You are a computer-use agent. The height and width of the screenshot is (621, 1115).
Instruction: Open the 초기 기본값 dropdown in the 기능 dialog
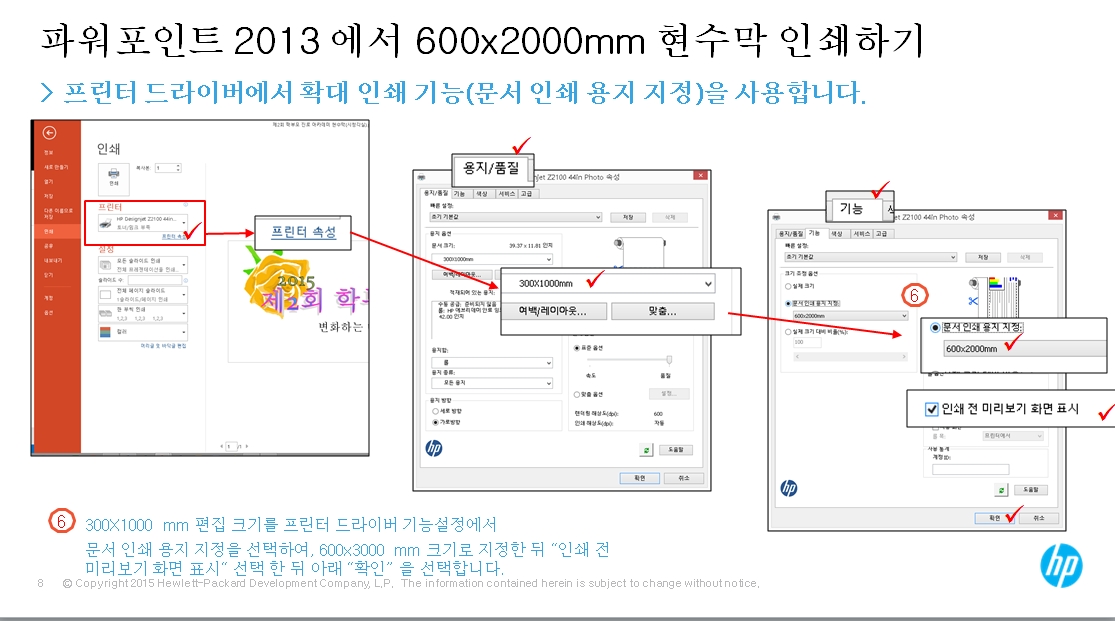click(x=870, y=257)
